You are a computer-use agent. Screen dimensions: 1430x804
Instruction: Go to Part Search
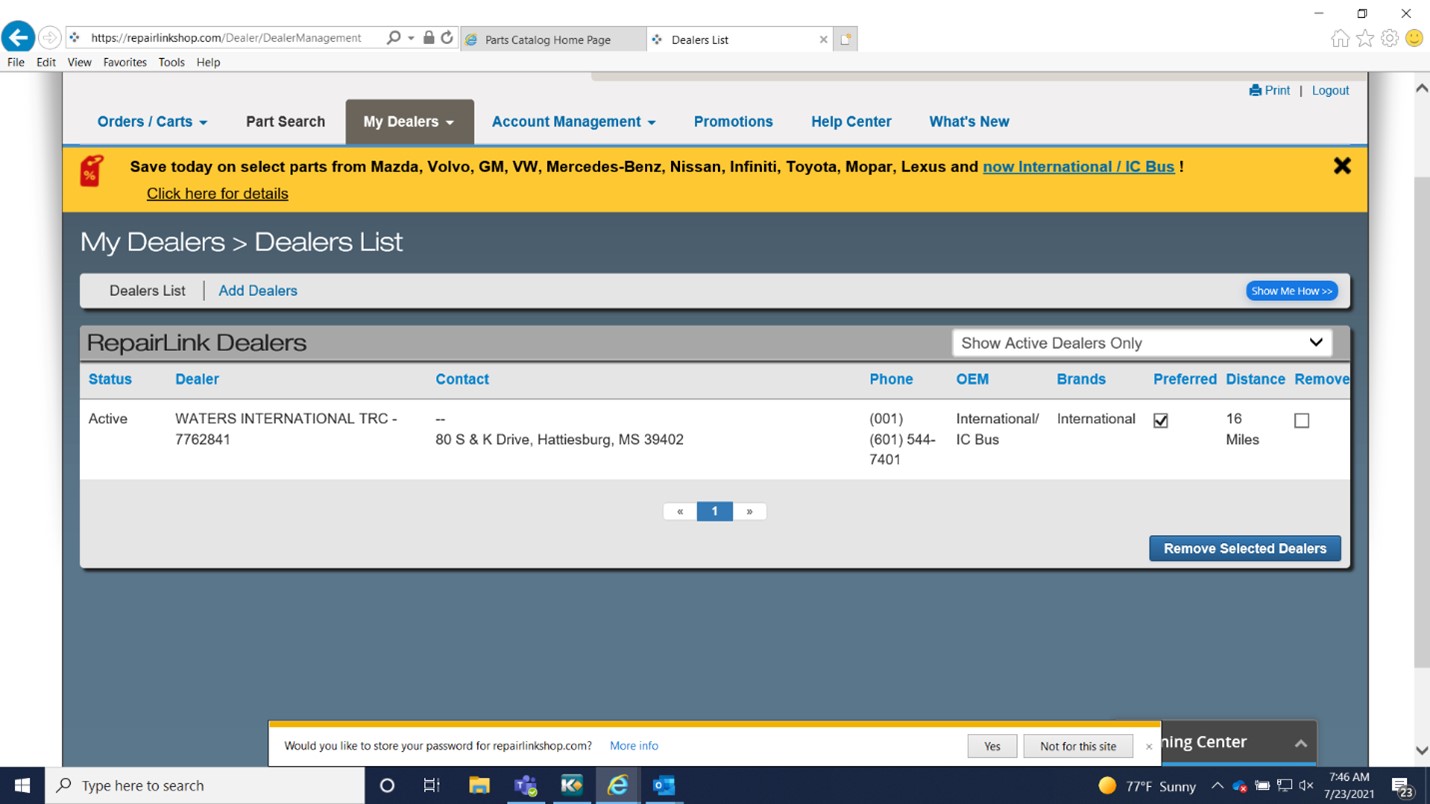click(285, 121)
